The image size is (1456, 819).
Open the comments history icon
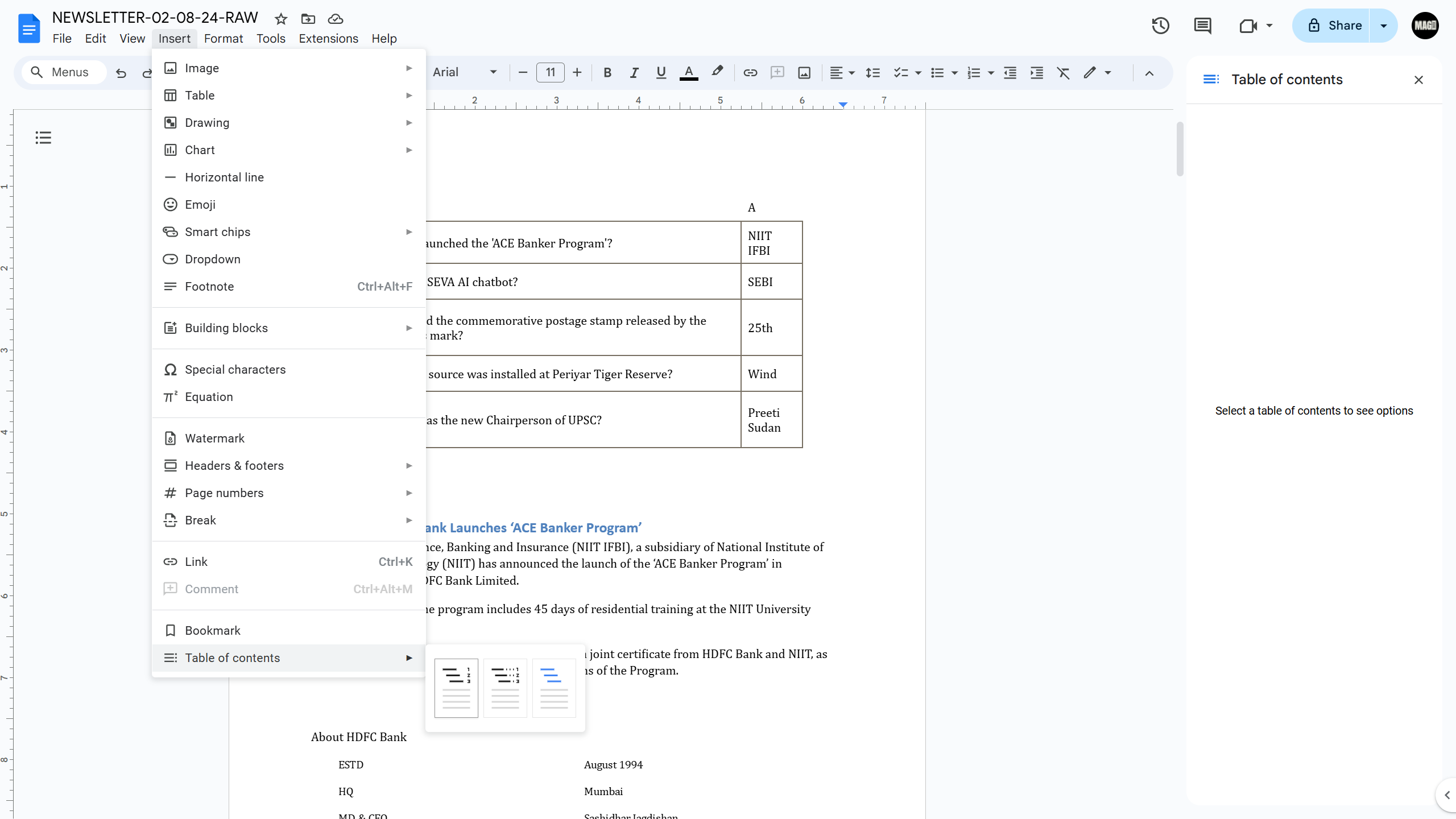pyautogui.click(x=1202, y=26)
